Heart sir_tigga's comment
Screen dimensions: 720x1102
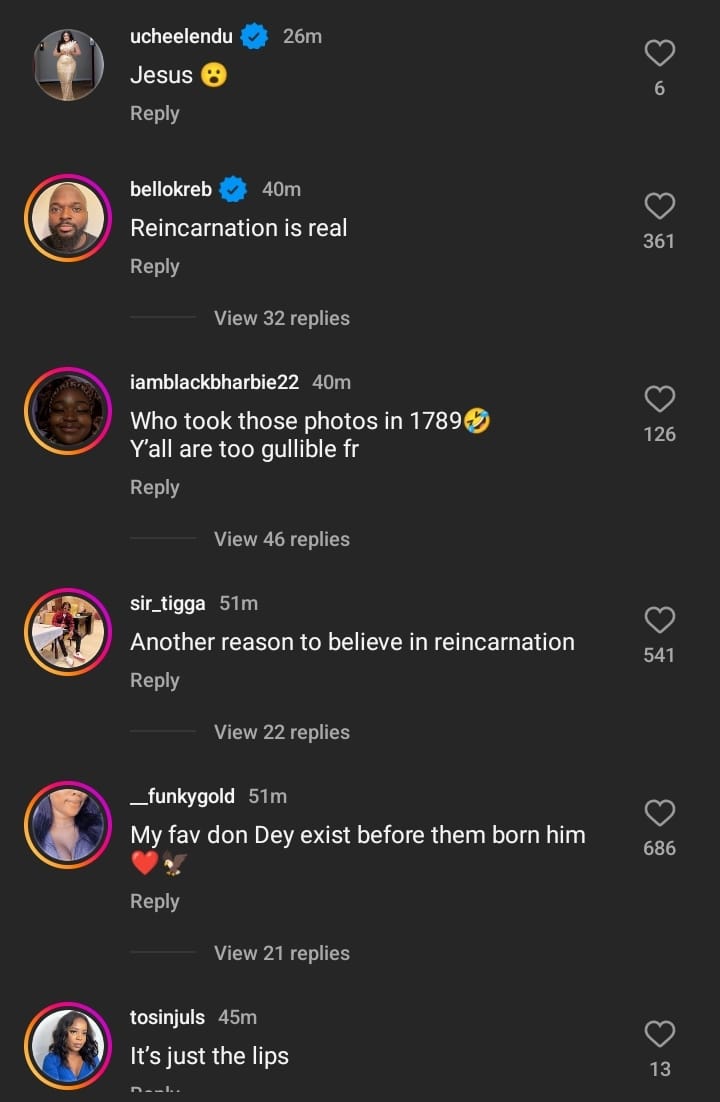tap(659, 620)
